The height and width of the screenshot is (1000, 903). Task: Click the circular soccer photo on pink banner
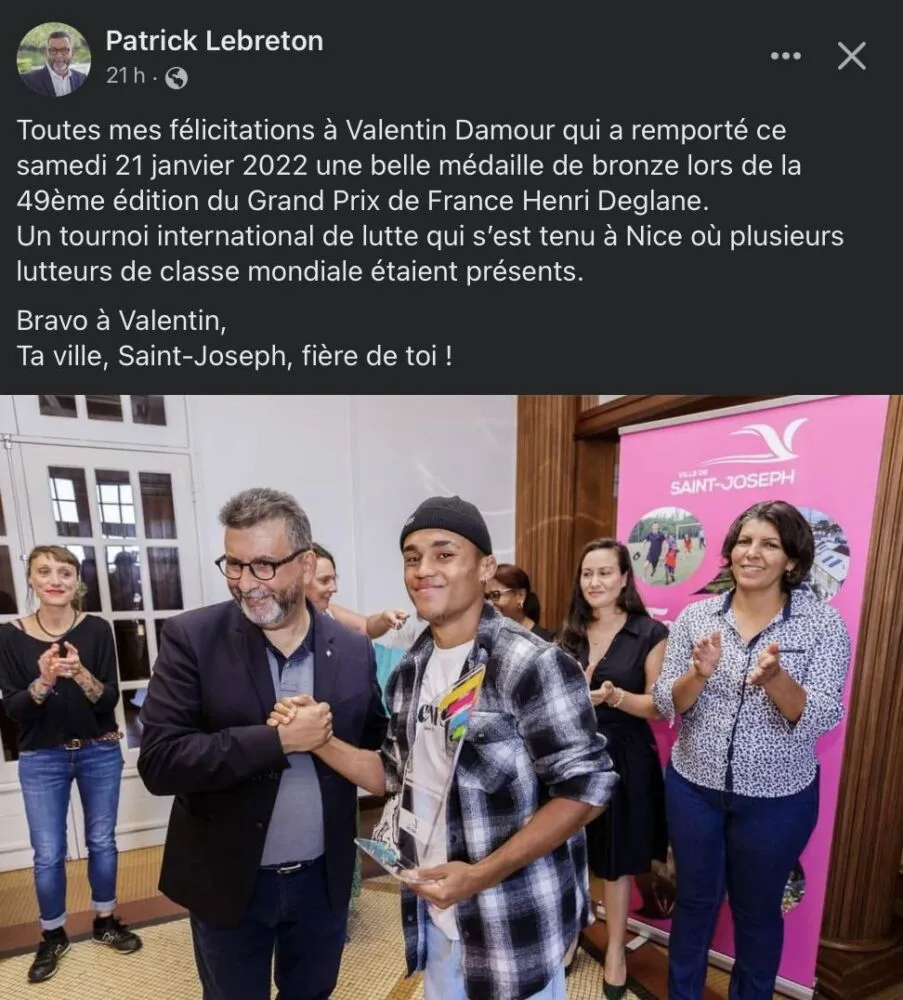668,546
